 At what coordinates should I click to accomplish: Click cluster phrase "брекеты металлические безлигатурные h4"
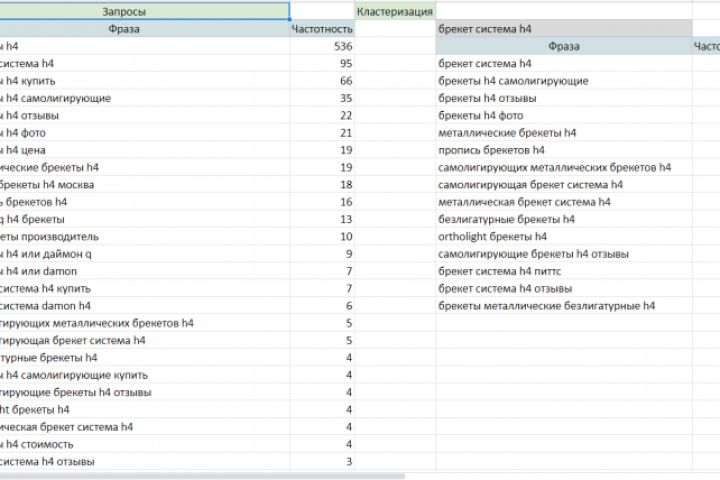coord(564,306)
